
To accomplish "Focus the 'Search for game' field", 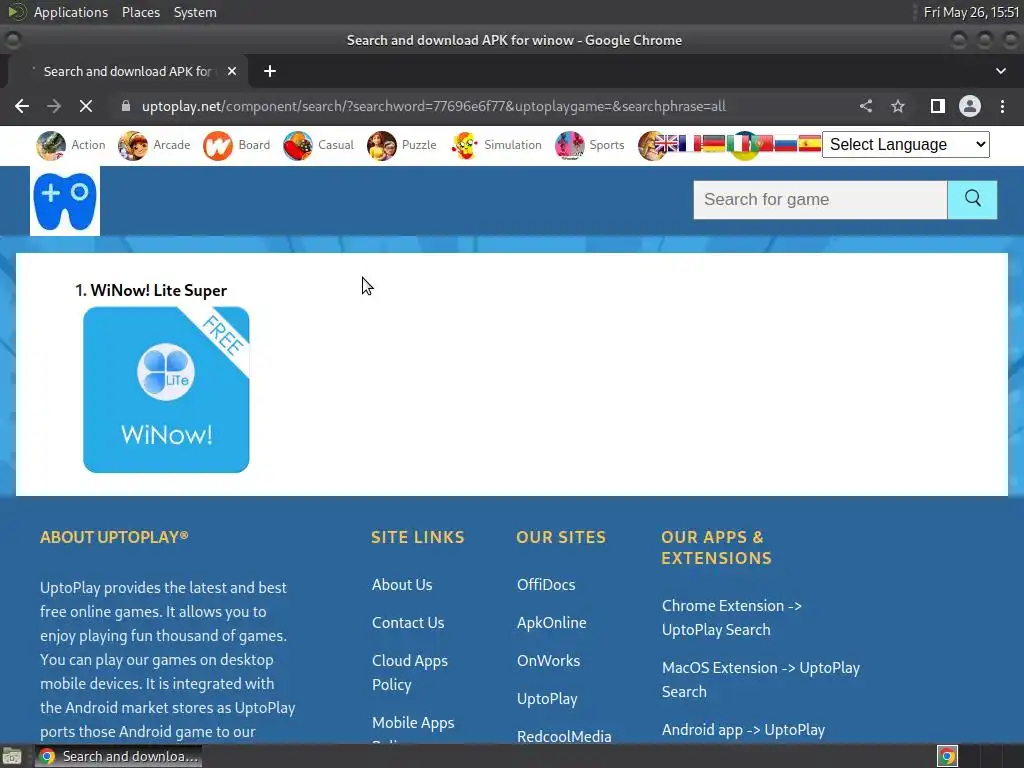I will pyautogui.click(x=820, y=199).
